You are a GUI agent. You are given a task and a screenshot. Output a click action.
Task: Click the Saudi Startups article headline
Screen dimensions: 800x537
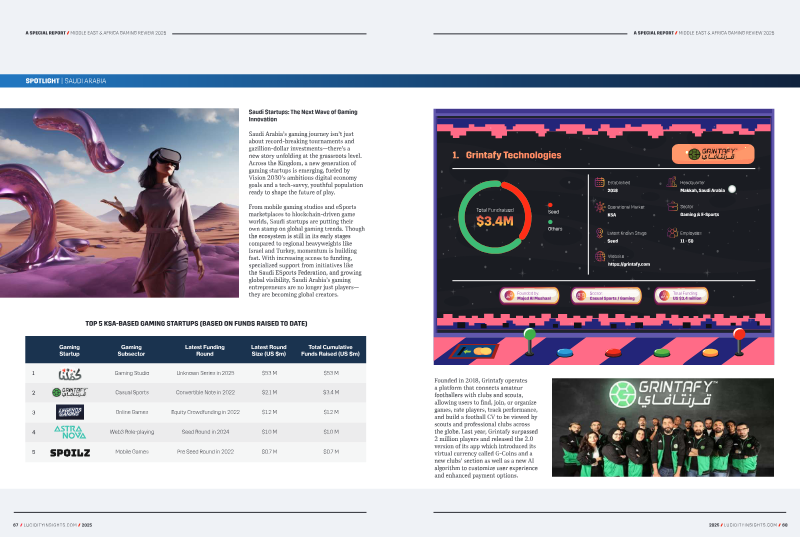tap(303, 115)
